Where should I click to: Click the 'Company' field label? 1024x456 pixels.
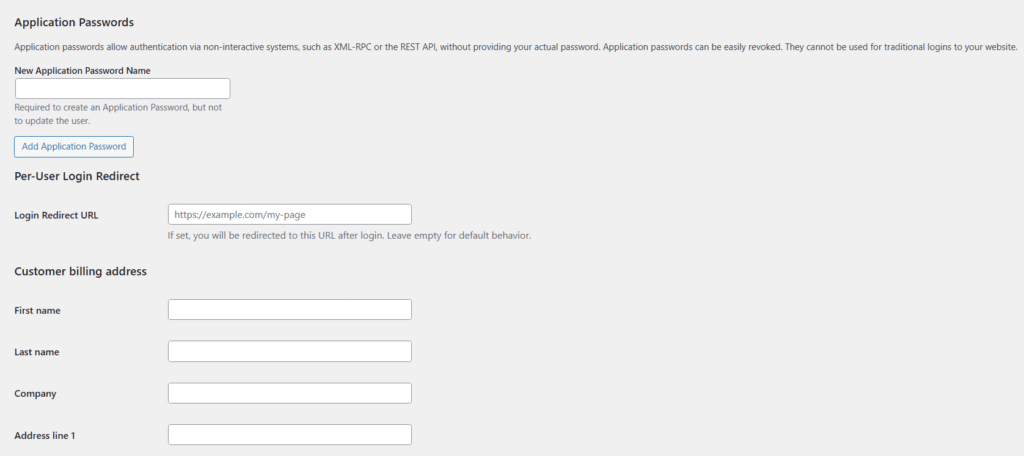tap(35, 394)
